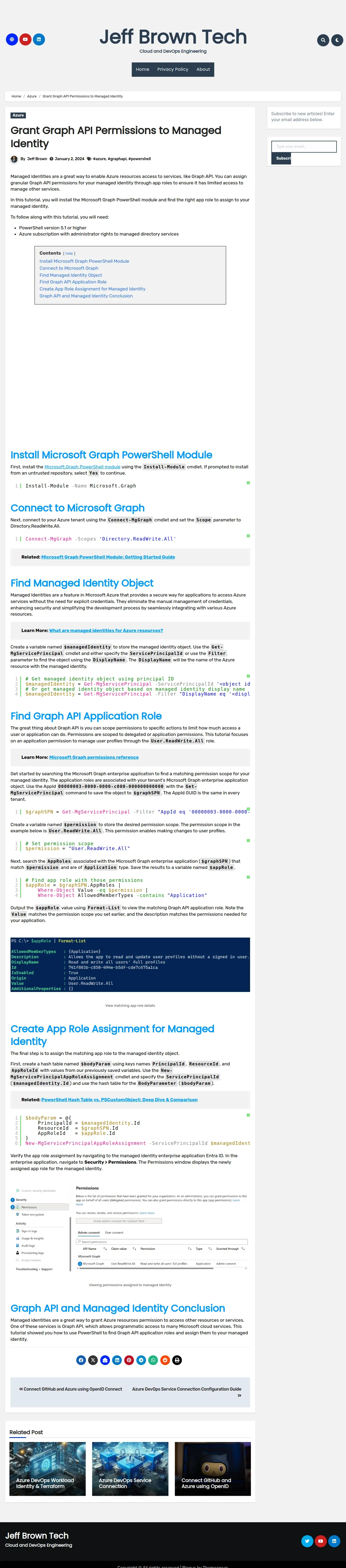
Task: Open the footer YouTube icon
Action: [320, 1541]
